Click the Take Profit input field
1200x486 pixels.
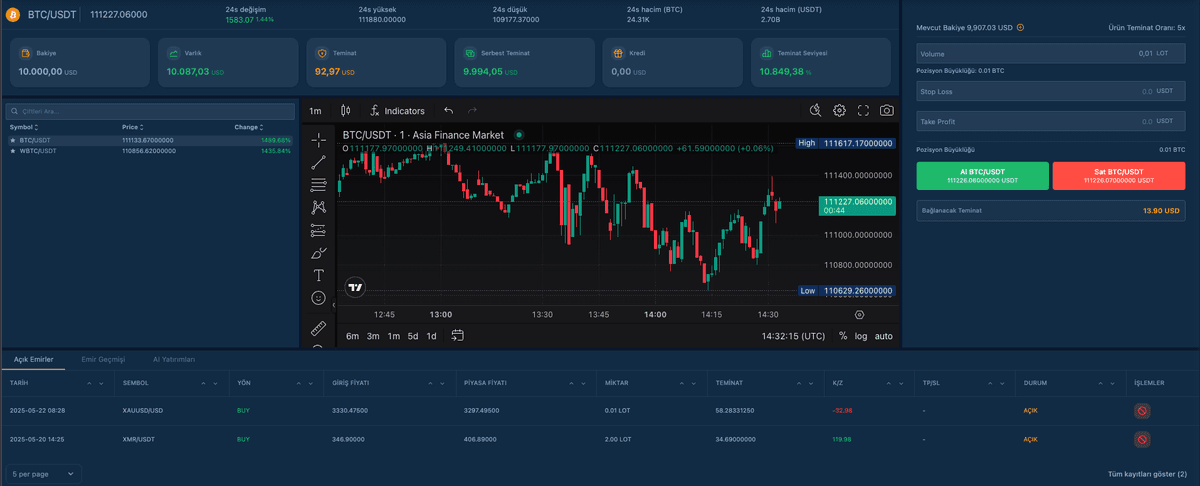[x=1051, y=121]
